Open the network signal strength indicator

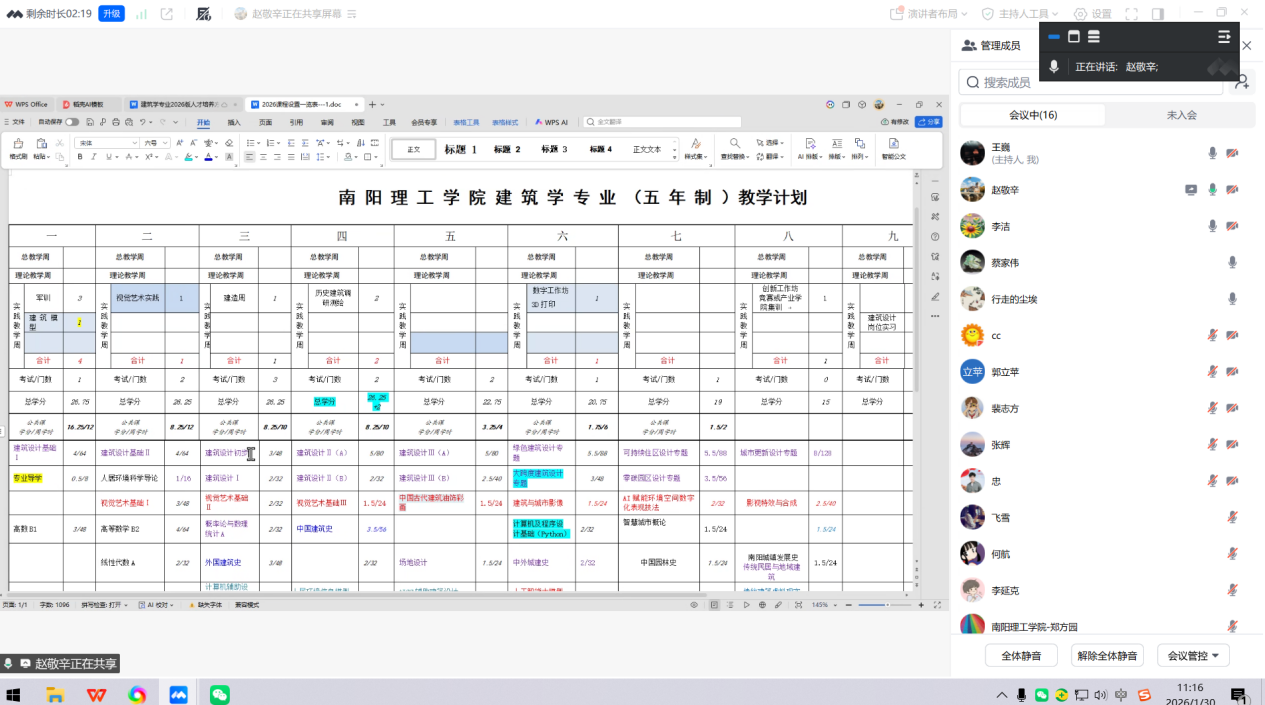pos(141,14)
